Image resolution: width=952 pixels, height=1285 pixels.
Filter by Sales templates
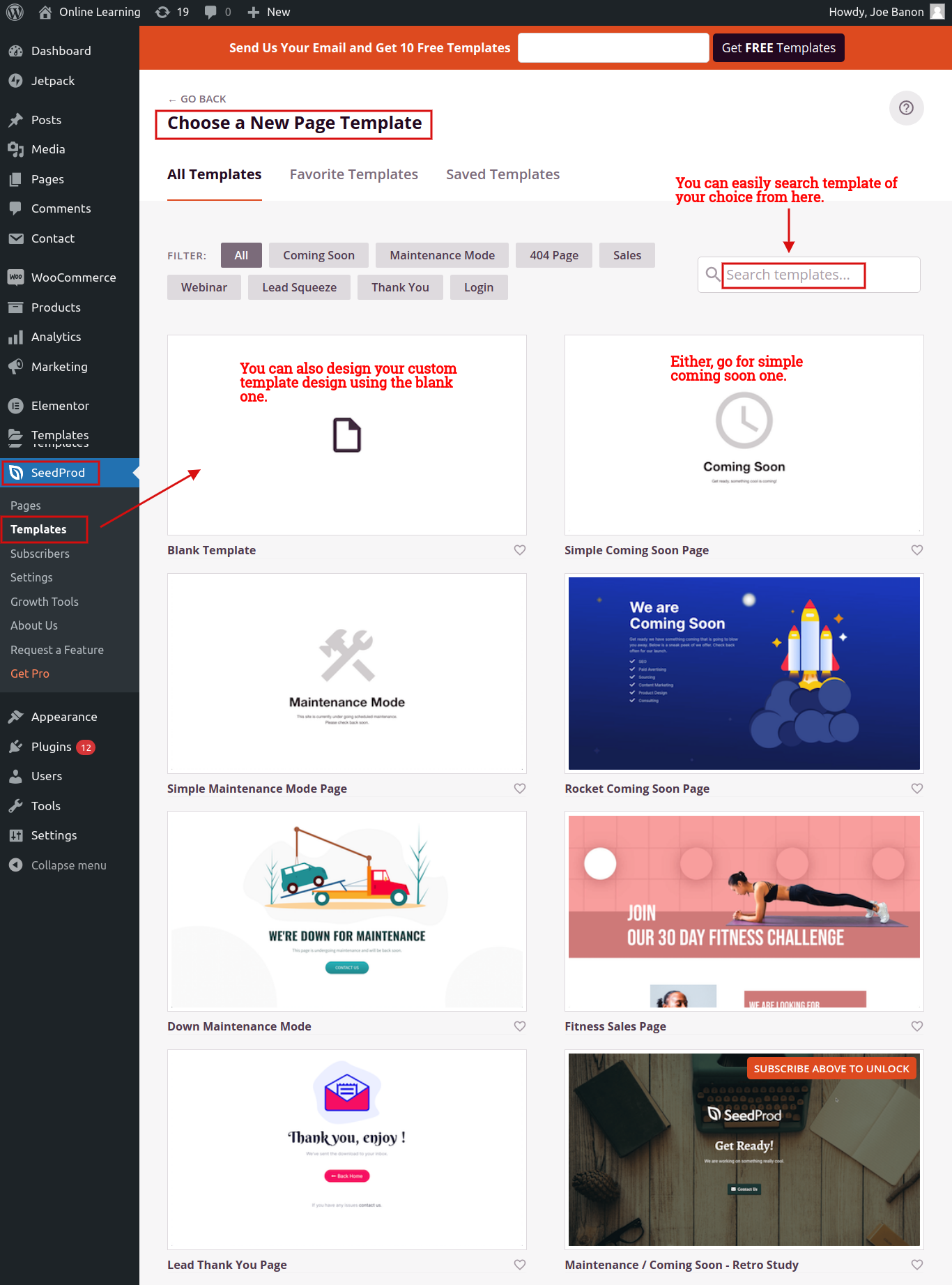coord(627,255)
